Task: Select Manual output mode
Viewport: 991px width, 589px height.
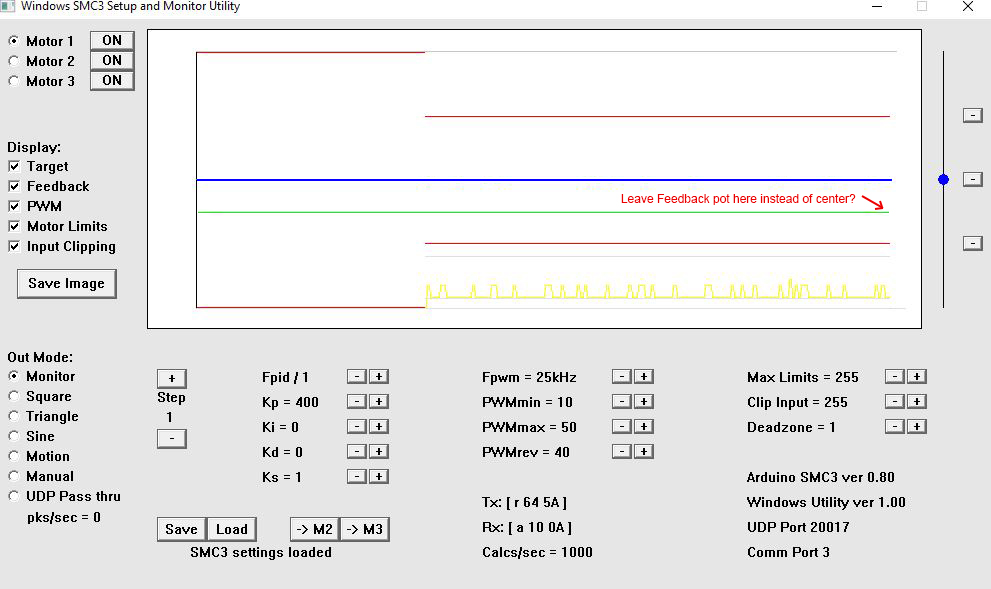Action: click(13, 476)
